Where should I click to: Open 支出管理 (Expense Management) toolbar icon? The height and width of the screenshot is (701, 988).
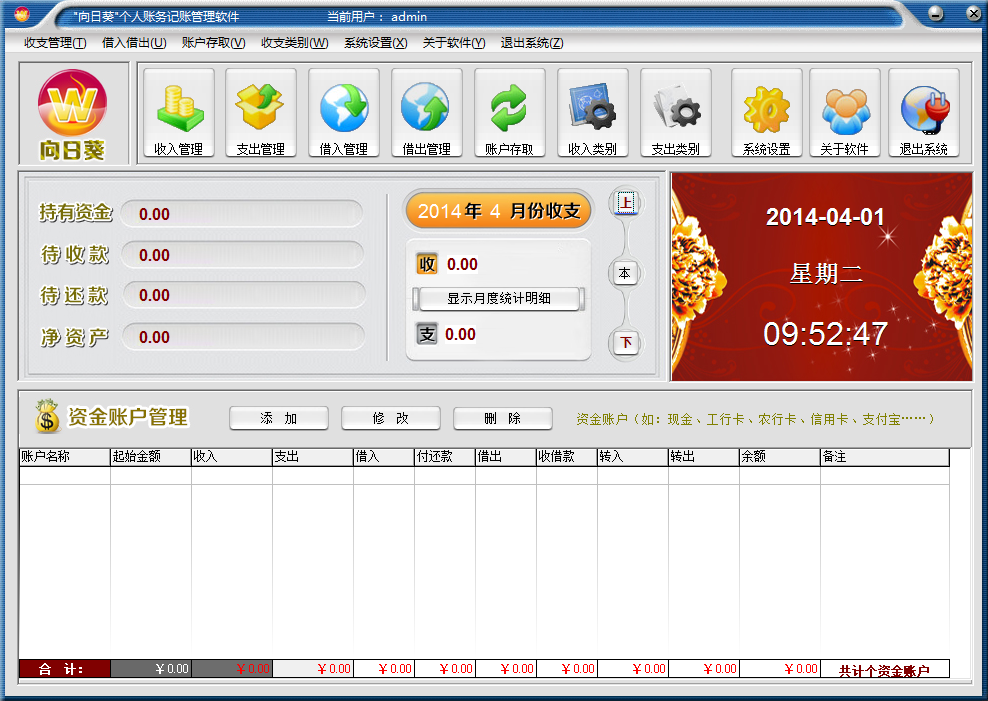[x=261, y=112]
